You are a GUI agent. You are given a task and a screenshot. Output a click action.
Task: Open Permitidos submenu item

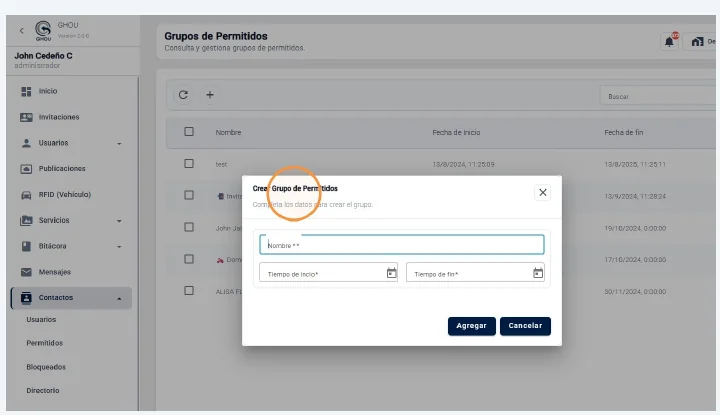tap(45, 343)
